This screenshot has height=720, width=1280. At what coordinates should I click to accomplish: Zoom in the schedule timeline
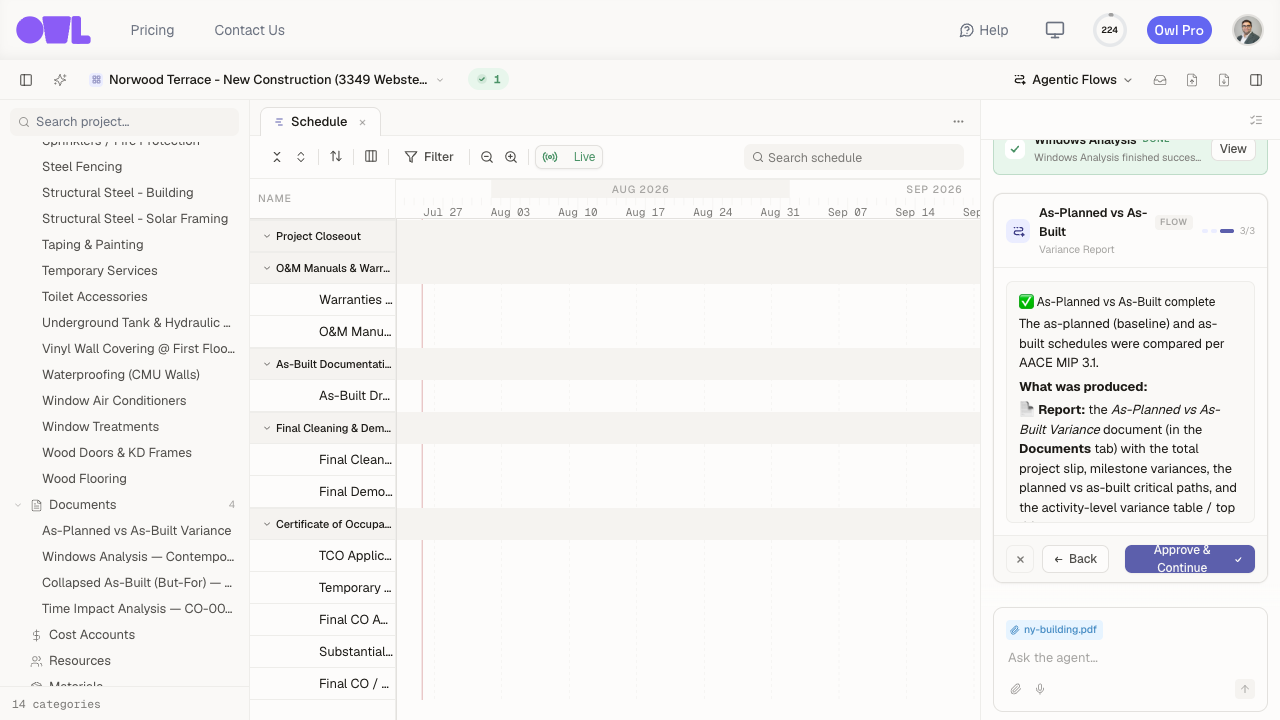click(511, 157)
